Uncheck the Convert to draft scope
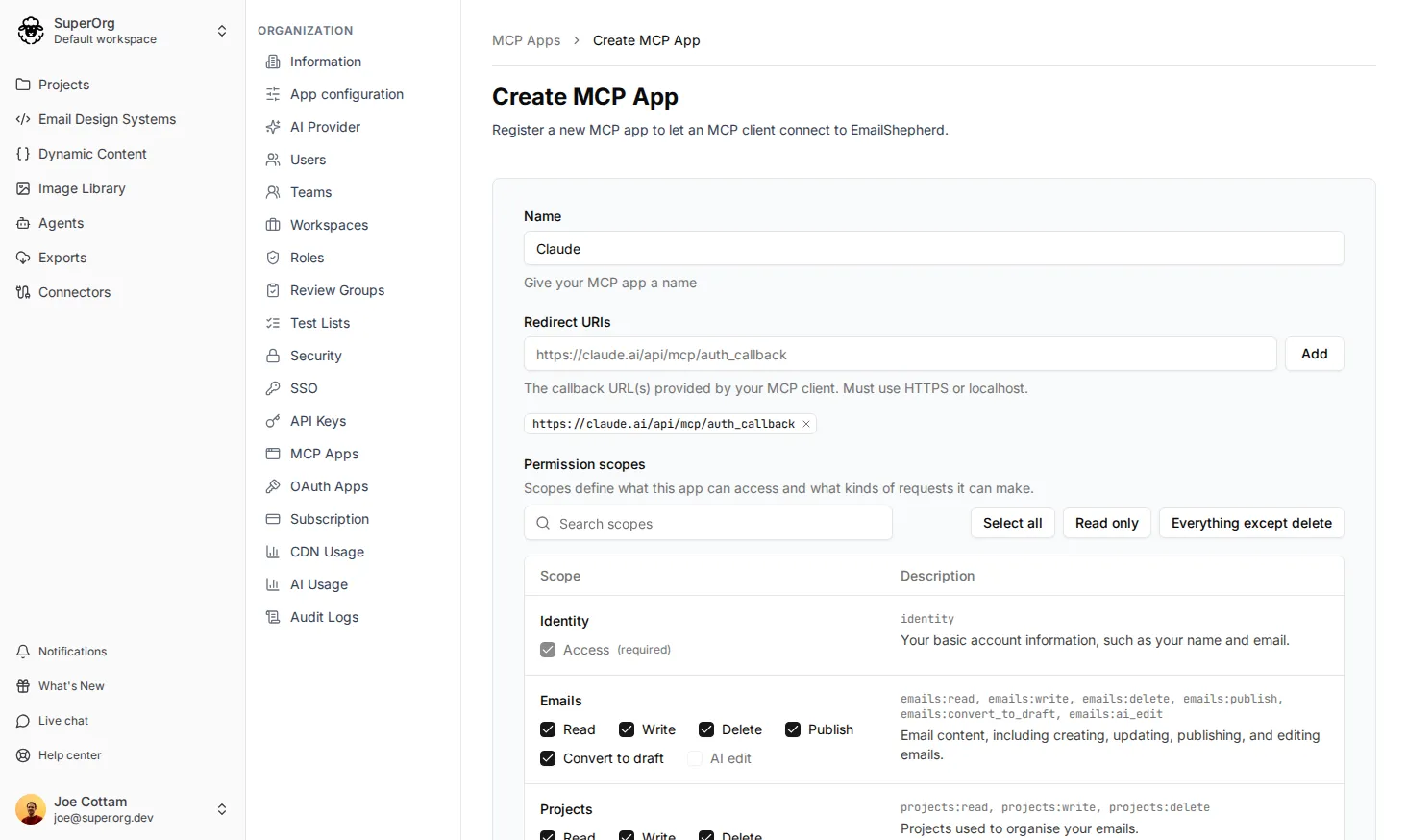 (x=548, y=758)
